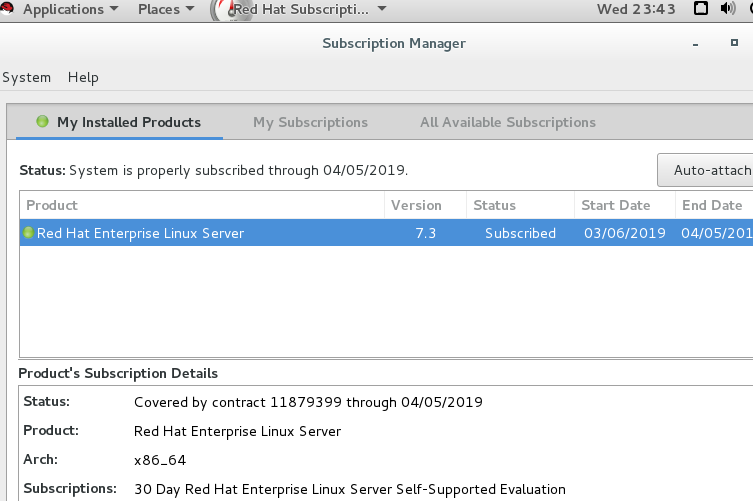The width and height of the screenshot is (753, 501).
Task: Click the status text 'System is properly subscribed'
Action: click(x=238, y=171)
